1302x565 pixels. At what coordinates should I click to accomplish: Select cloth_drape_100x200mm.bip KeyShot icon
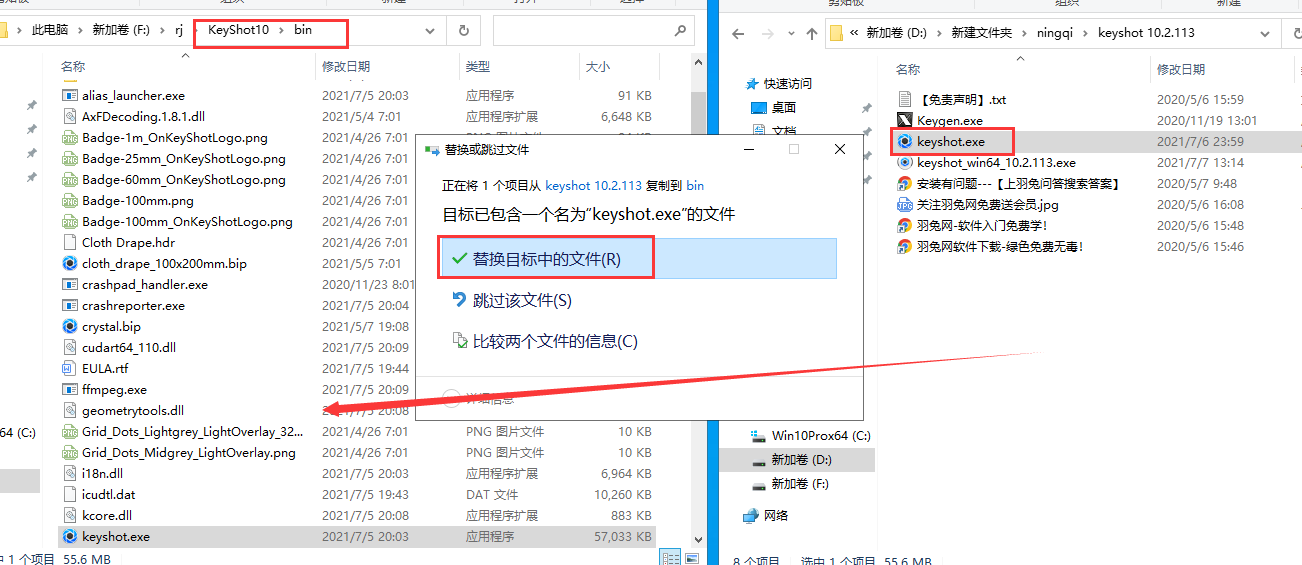coord(70,264)
